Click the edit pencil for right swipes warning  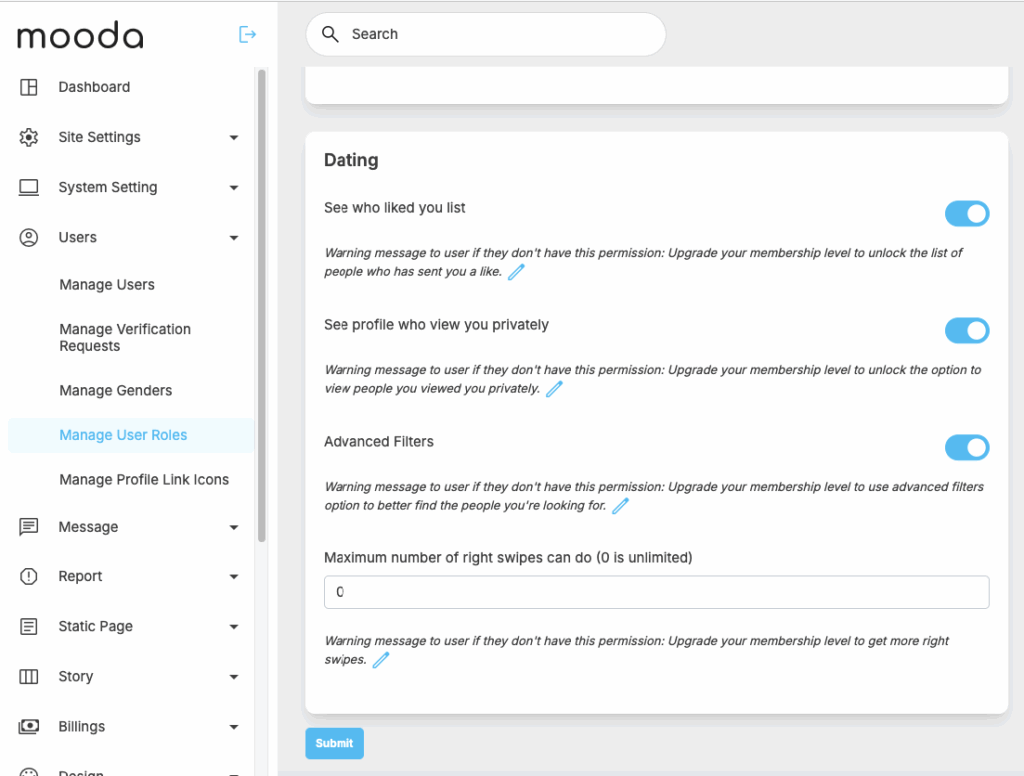click(381, 660)
